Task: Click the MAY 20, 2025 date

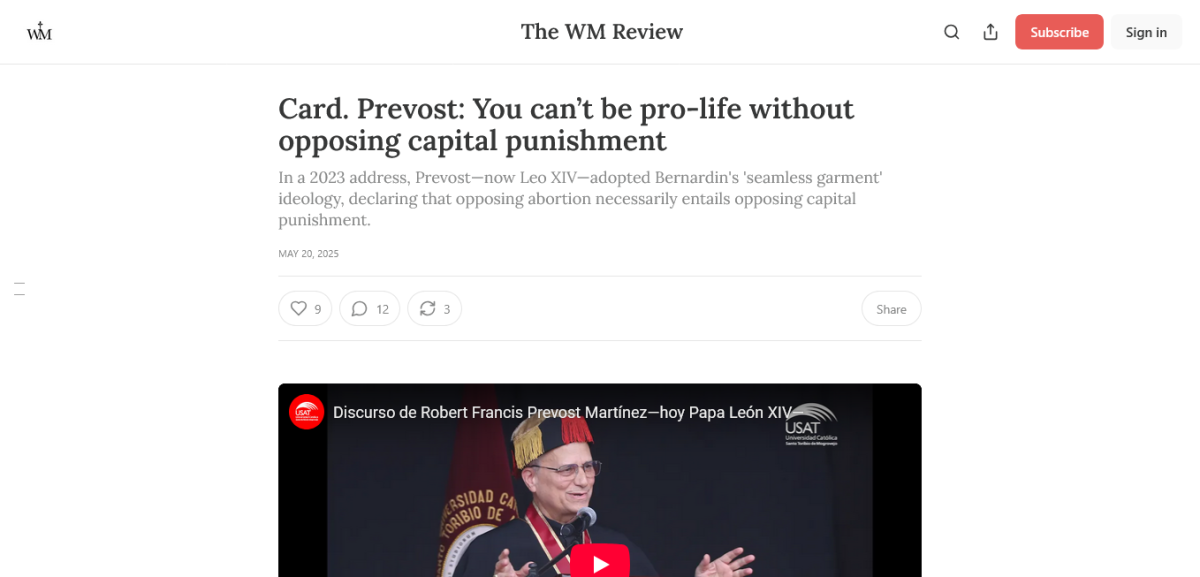Action: [308, 254]
